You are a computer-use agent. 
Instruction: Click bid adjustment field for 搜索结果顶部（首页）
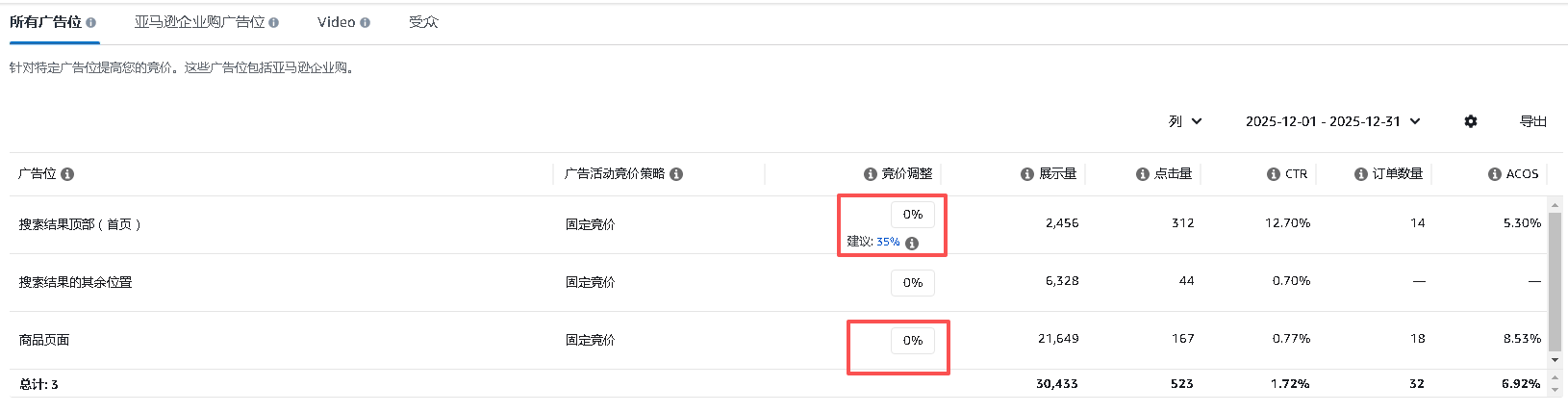912,215
